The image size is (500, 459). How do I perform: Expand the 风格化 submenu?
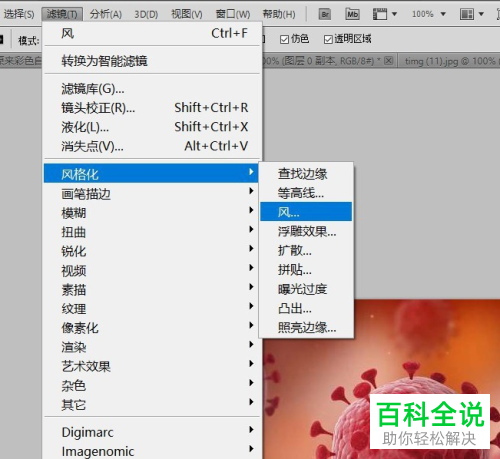pos(151,173)
